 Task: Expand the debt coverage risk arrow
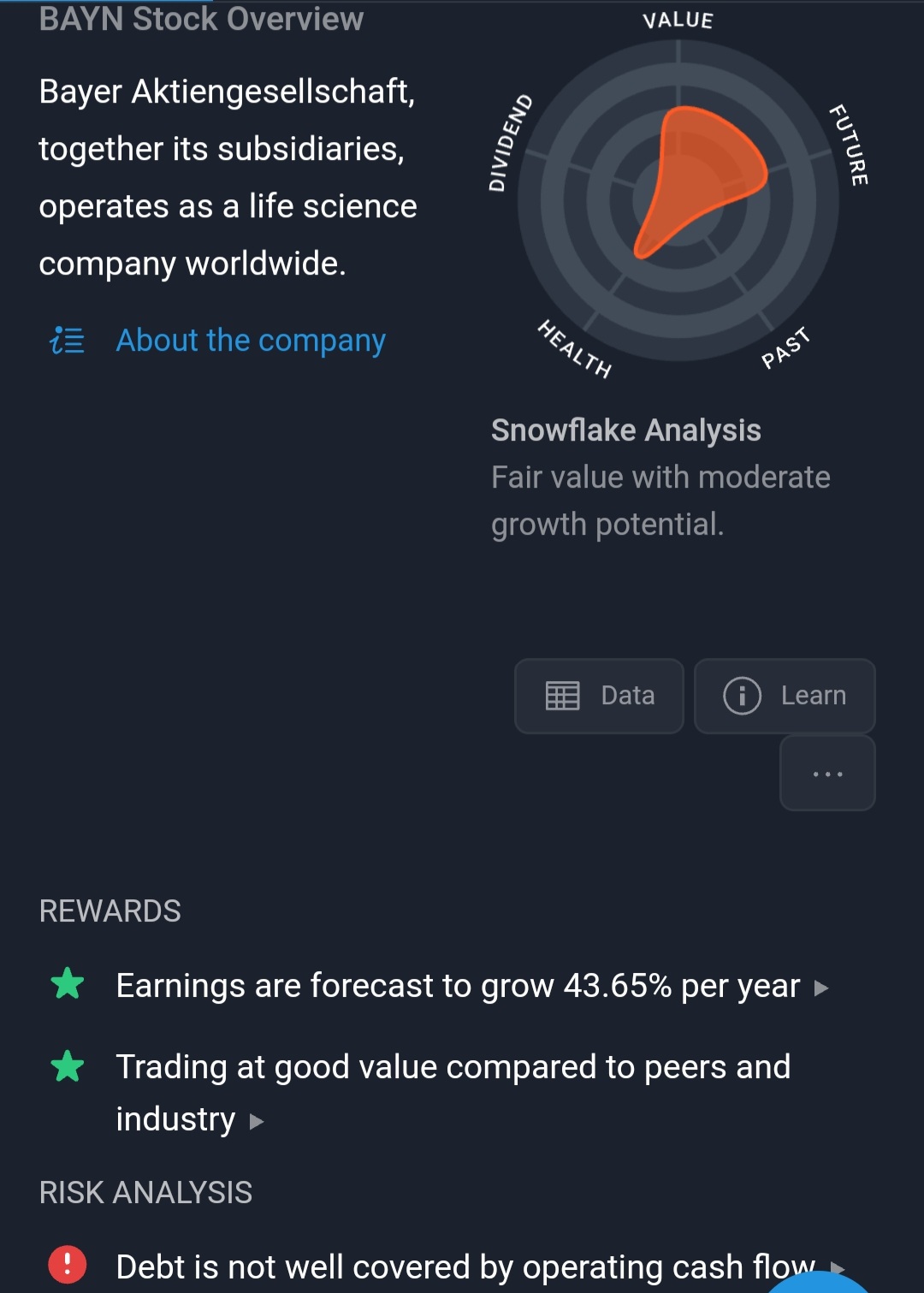(x=838, y=1267)
